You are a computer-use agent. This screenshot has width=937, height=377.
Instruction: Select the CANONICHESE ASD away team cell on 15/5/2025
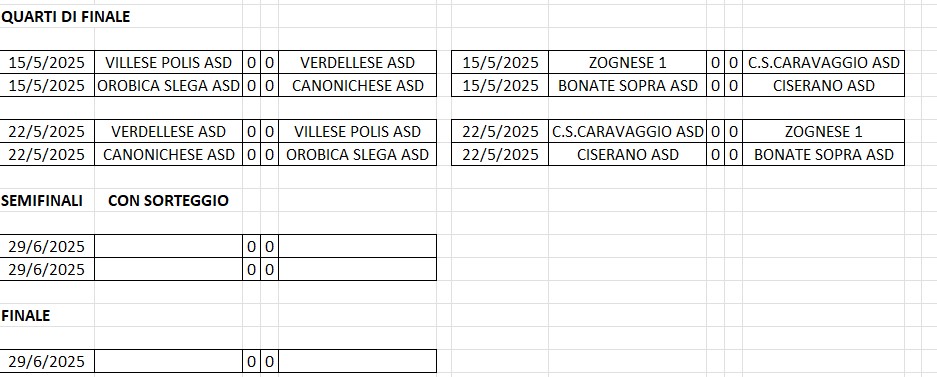[x=357, y=86]
